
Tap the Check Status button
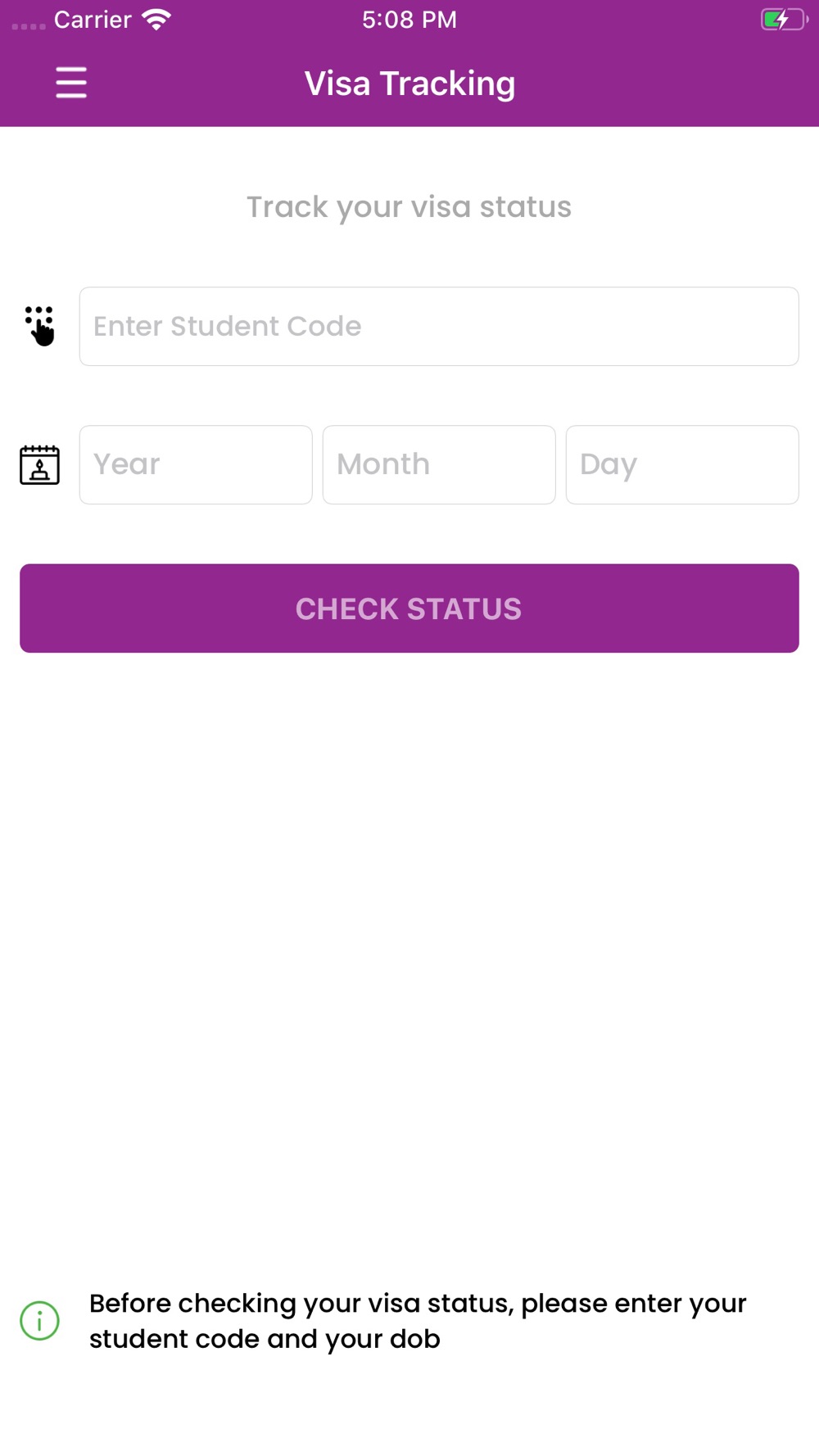tap(409, 608)
